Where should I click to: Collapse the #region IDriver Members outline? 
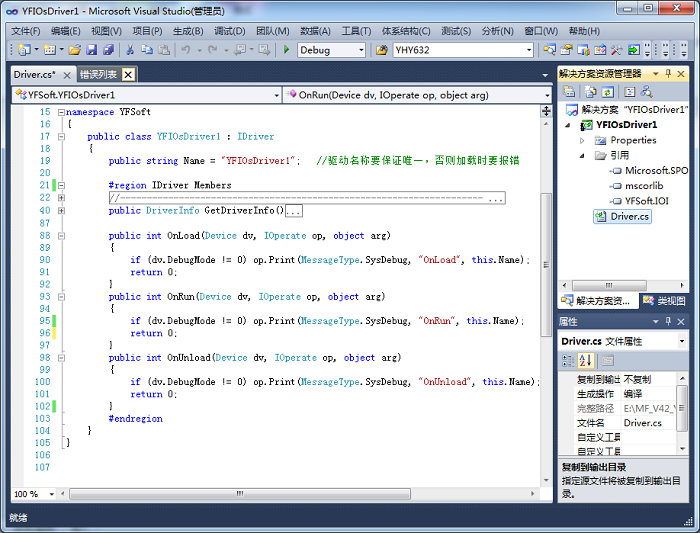61,185
